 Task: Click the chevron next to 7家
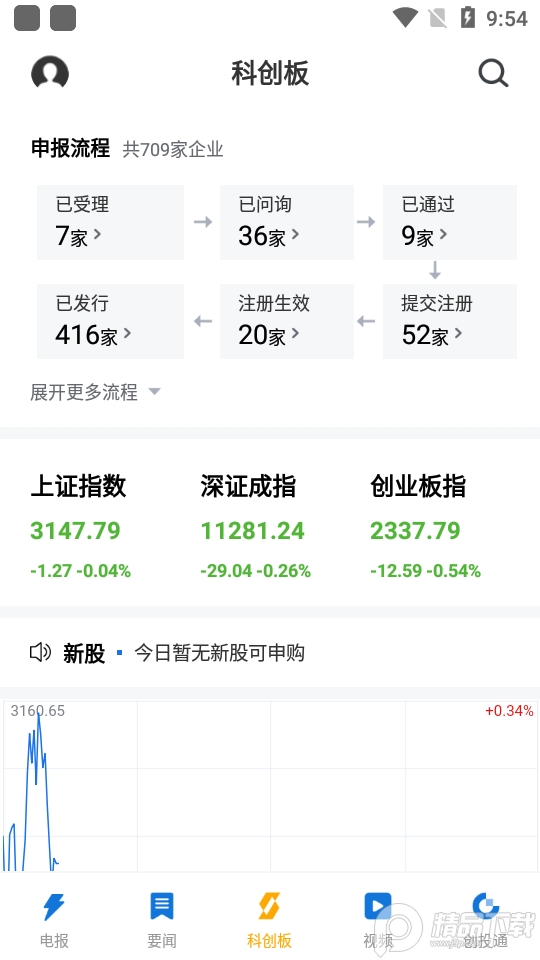pyautogui.click(x=97, y=234)
